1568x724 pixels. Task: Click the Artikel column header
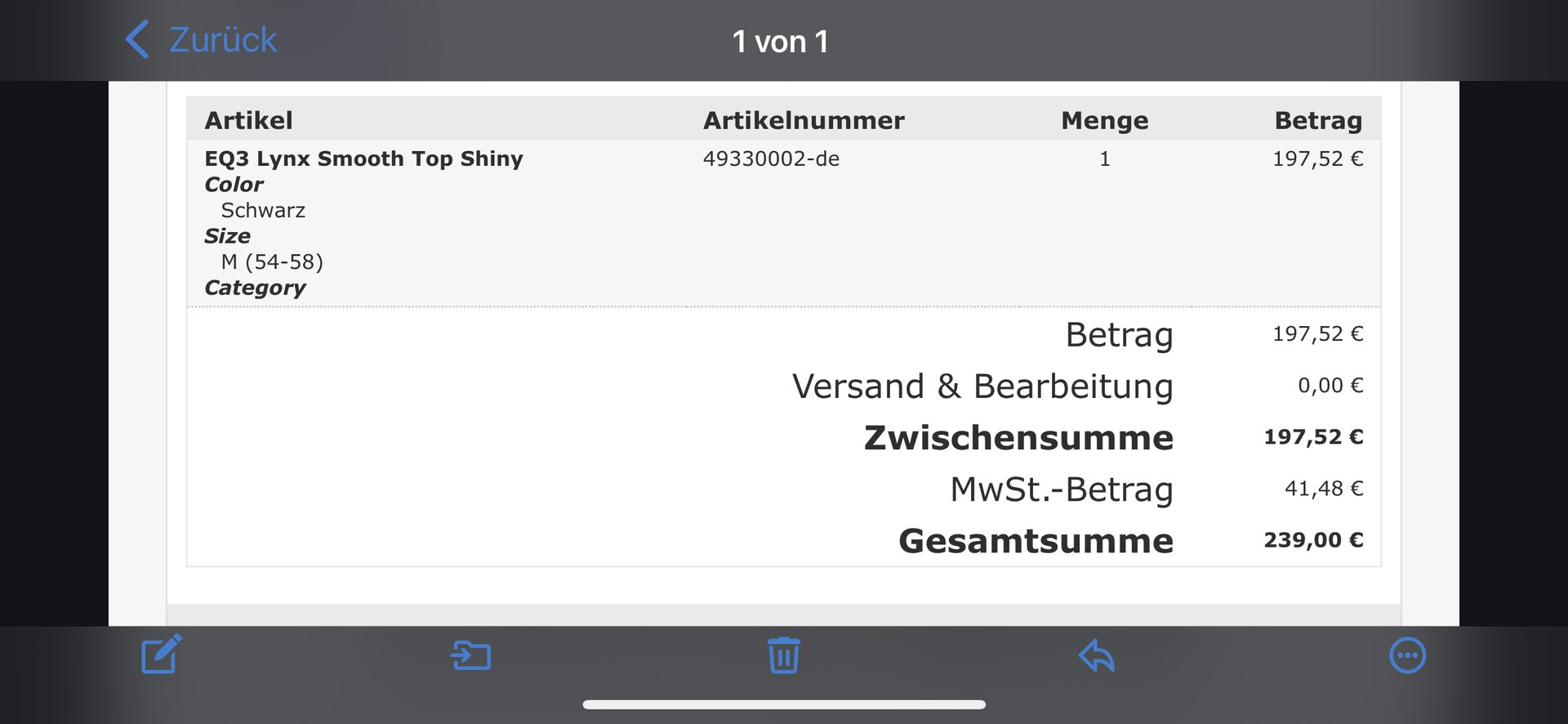click(x=248, y=120)
